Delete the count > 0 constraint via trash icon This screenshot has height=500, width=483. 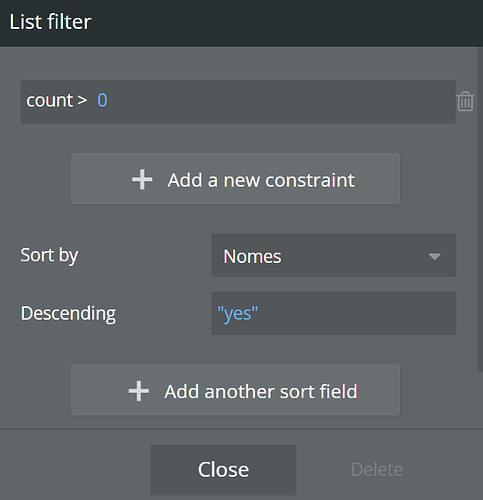pyautogui.click(x=465, y=101)
